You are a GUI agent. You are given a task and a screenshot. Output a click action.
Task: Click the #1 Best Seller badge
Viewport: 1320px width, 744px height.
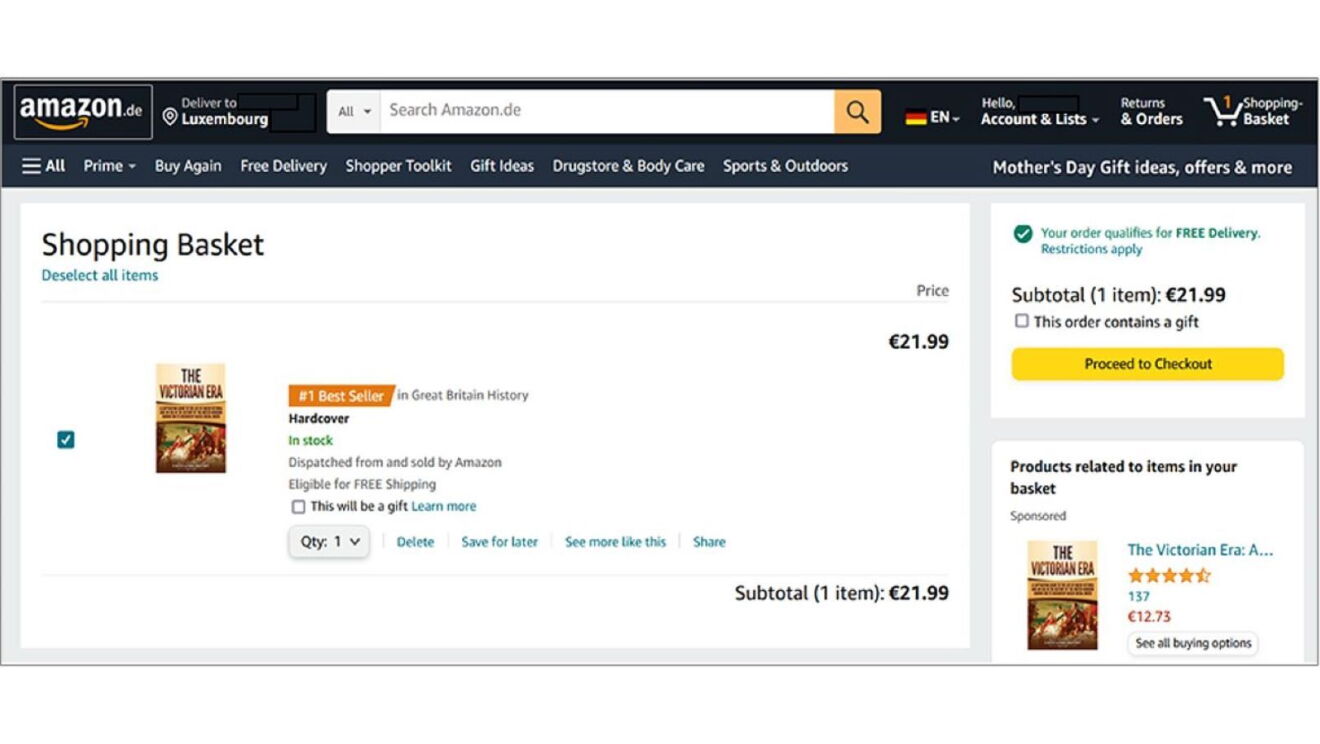[x=341, y=396]
